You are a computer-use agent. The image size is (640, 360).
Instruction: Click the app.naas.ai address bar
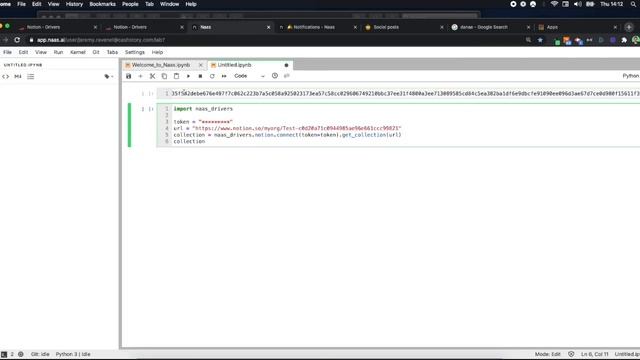pyautogui.click(x=101, y=40)
